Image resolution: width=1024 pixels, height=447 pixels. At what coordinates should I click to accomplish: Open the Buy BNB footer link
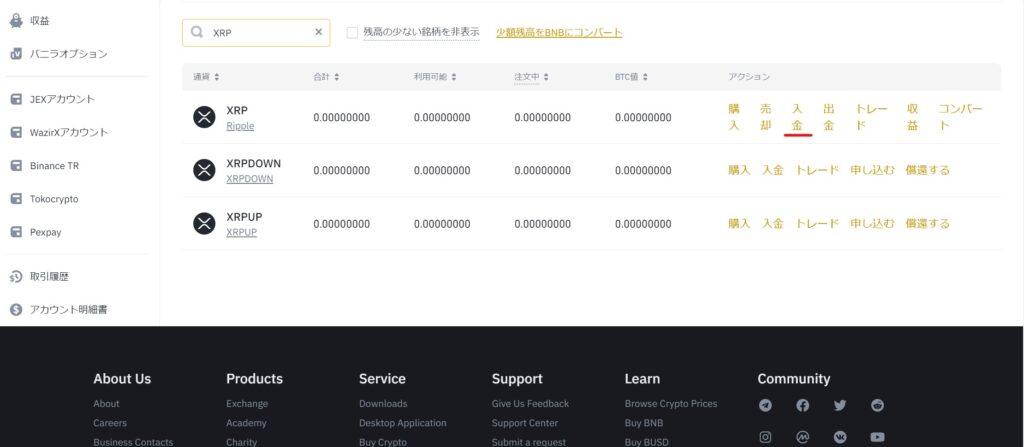point(644,423)
